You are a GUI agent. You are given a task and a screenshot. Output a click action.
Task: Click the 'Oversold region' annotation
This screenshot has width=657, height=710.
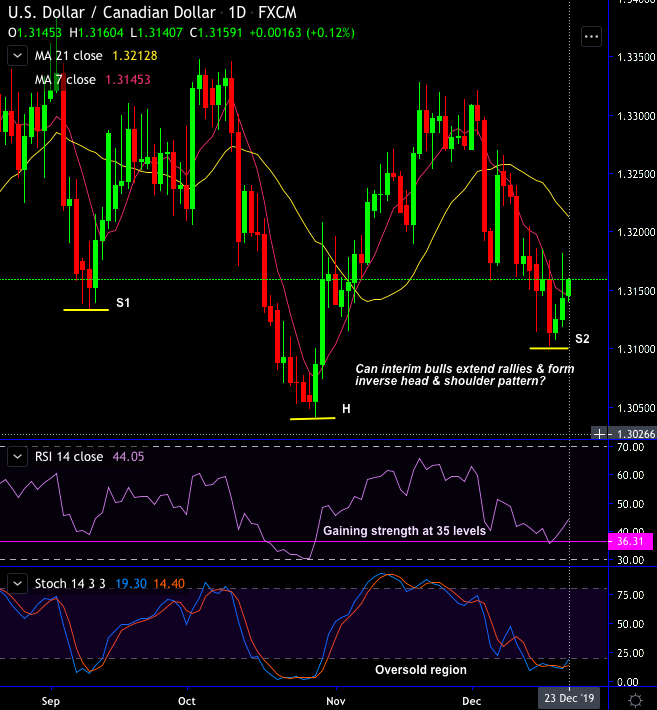tap(421, 670)
